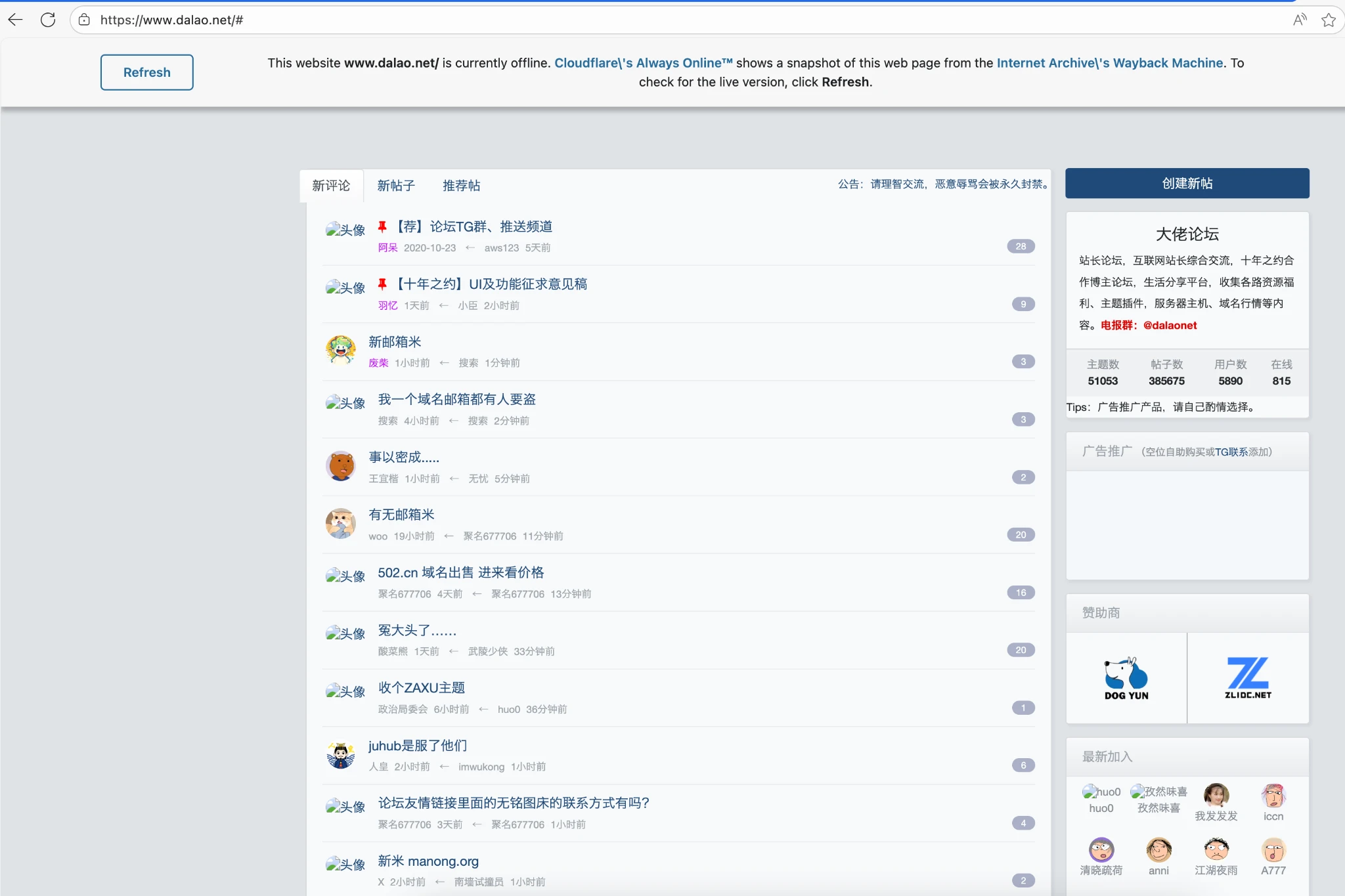Open thread 我一个域名邮箱都有人要盗
The image size is (1345, 896).
pos(457,399)
